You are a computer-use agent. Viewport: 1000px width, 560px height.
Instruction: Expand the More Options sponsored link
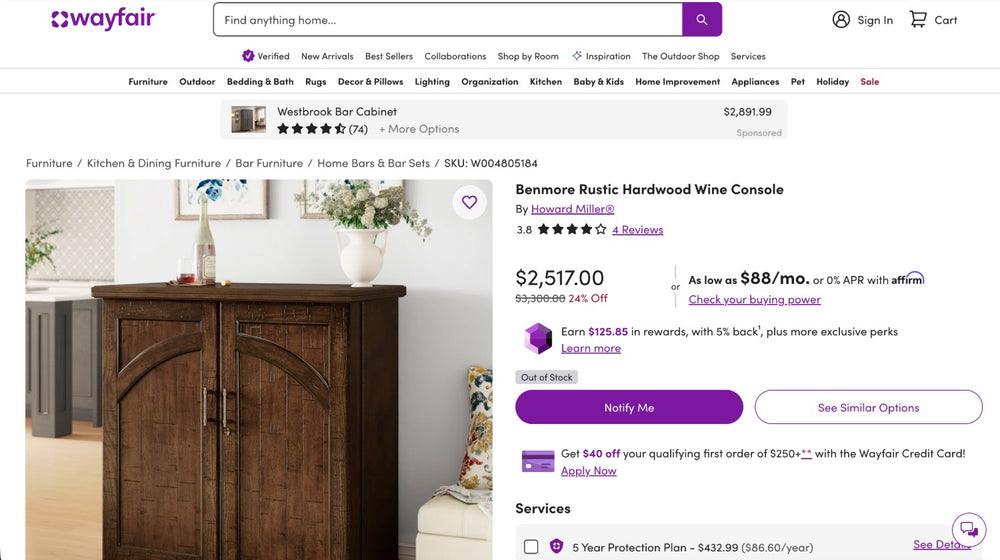pyautogui.click(x=419, y=129)
